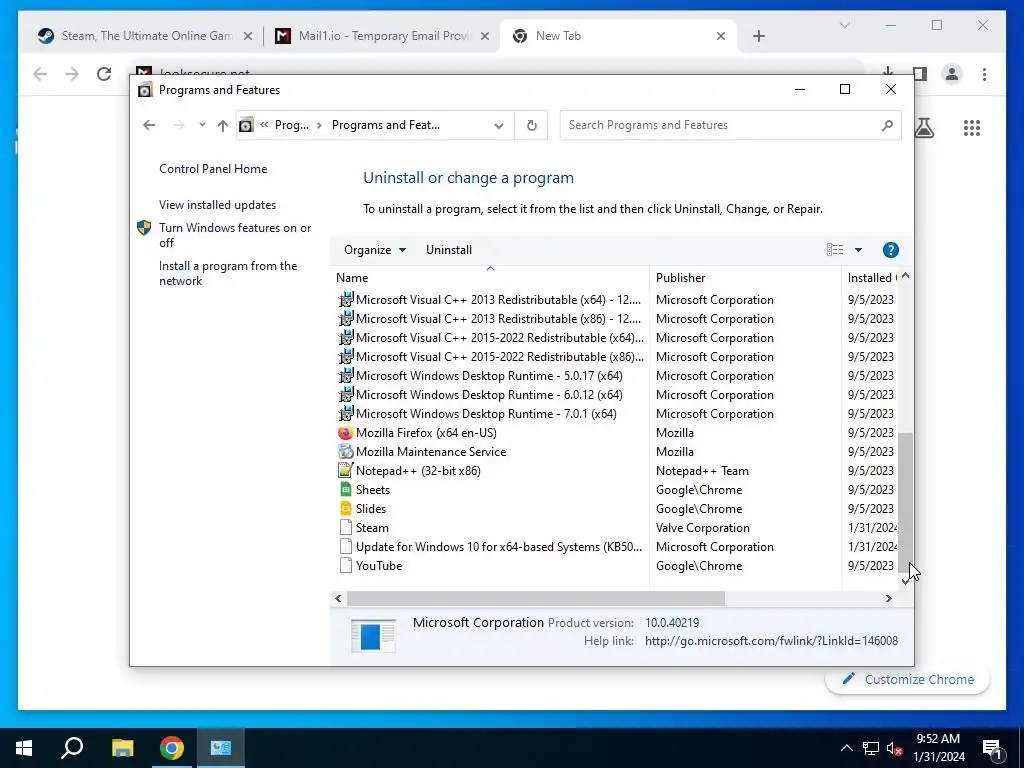1024x768 pixels.
Task: Show hidden system tray icons
Action: pos(846,748)
